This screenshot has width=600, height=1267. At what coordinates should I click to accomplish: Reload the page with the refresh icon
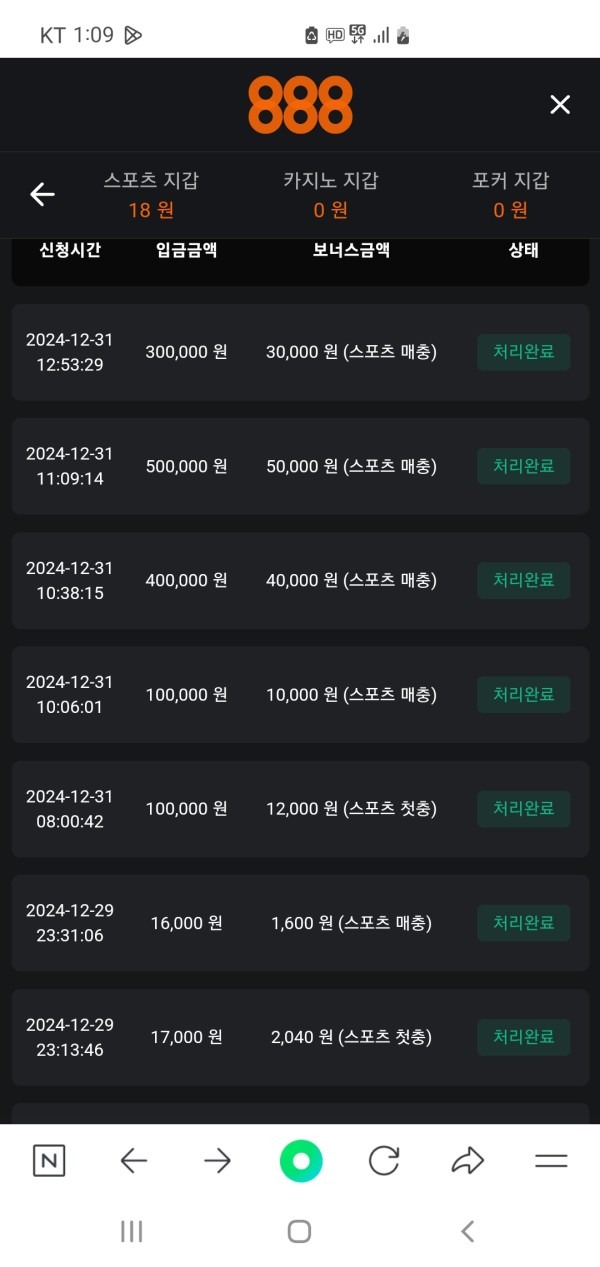click(384, 1160)
